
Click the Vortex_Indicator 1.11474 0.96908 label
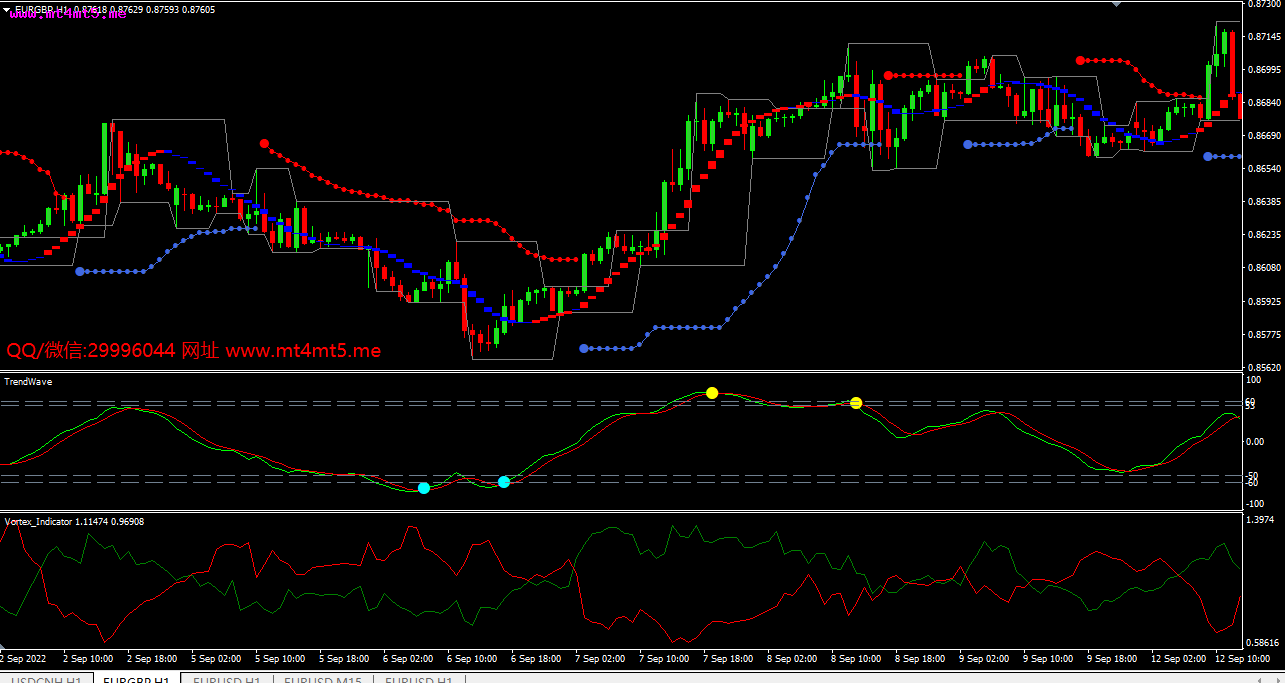coord(74,522)
